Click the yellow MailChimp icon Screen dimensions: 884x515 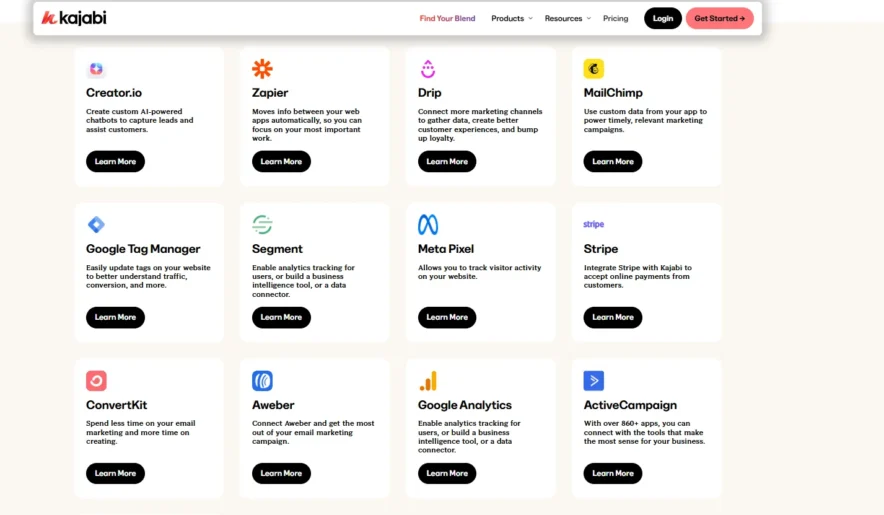(x=594, y=69)
